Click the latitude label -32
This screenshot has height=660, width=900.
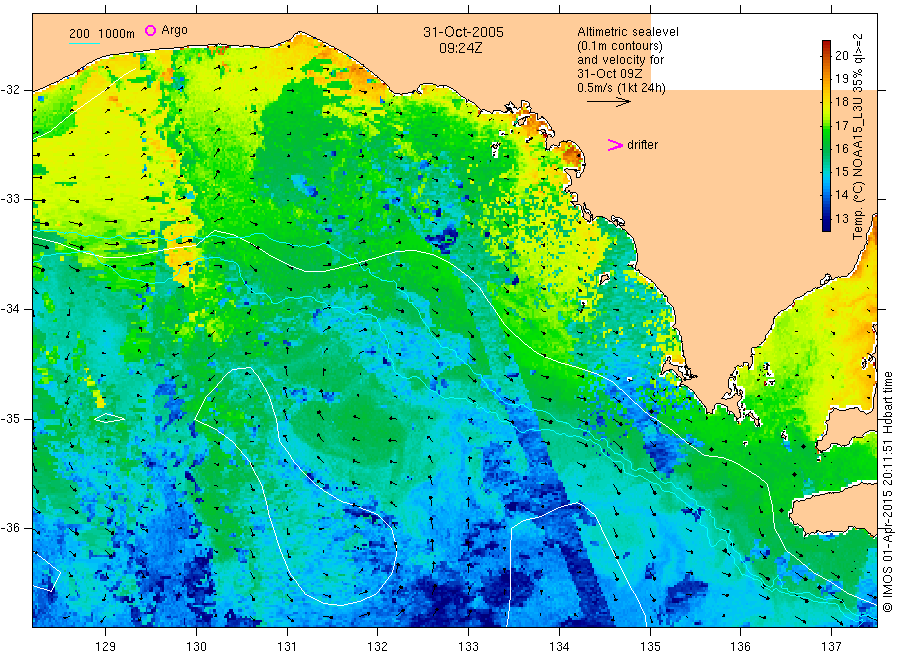tap(11, 90)
